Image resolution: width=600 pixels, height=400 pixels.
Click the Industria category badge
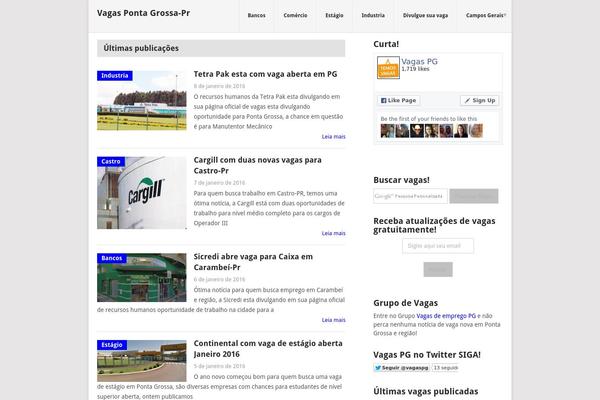point(115,76)
